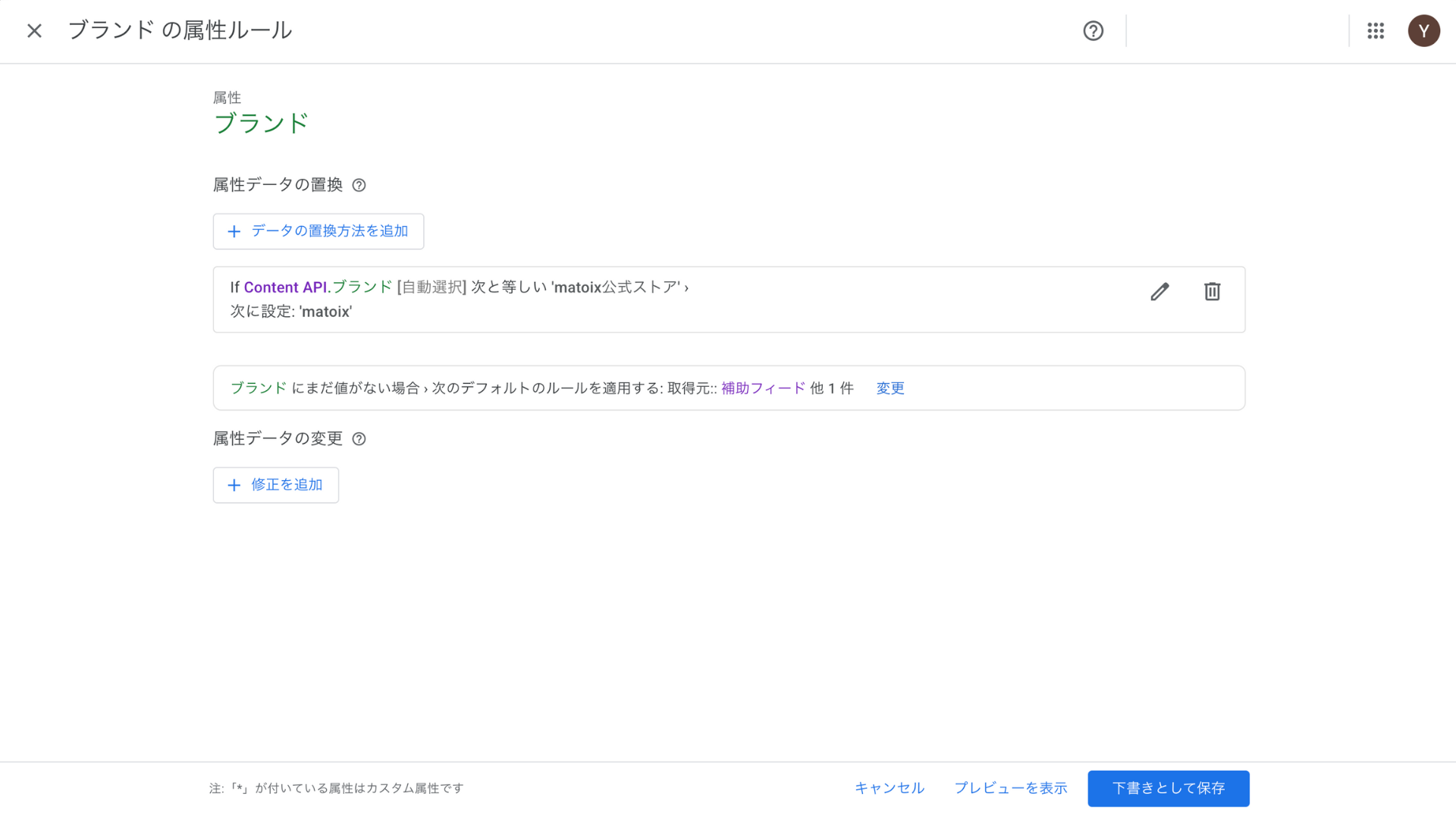Click データの置換方法を追加 button
1456x819 pixels.
click(x=318, y=231)
